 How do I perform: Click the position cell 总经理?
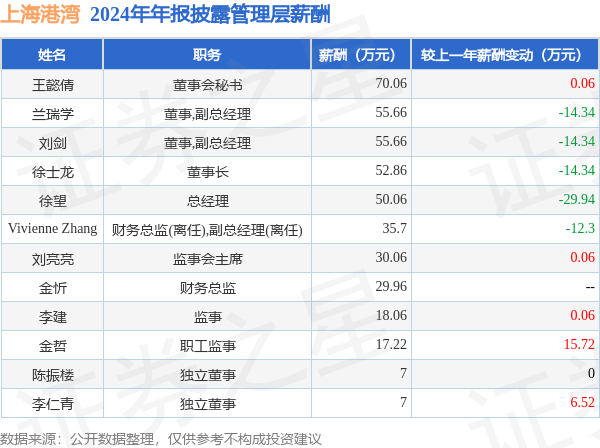click(x=207, y=201)
